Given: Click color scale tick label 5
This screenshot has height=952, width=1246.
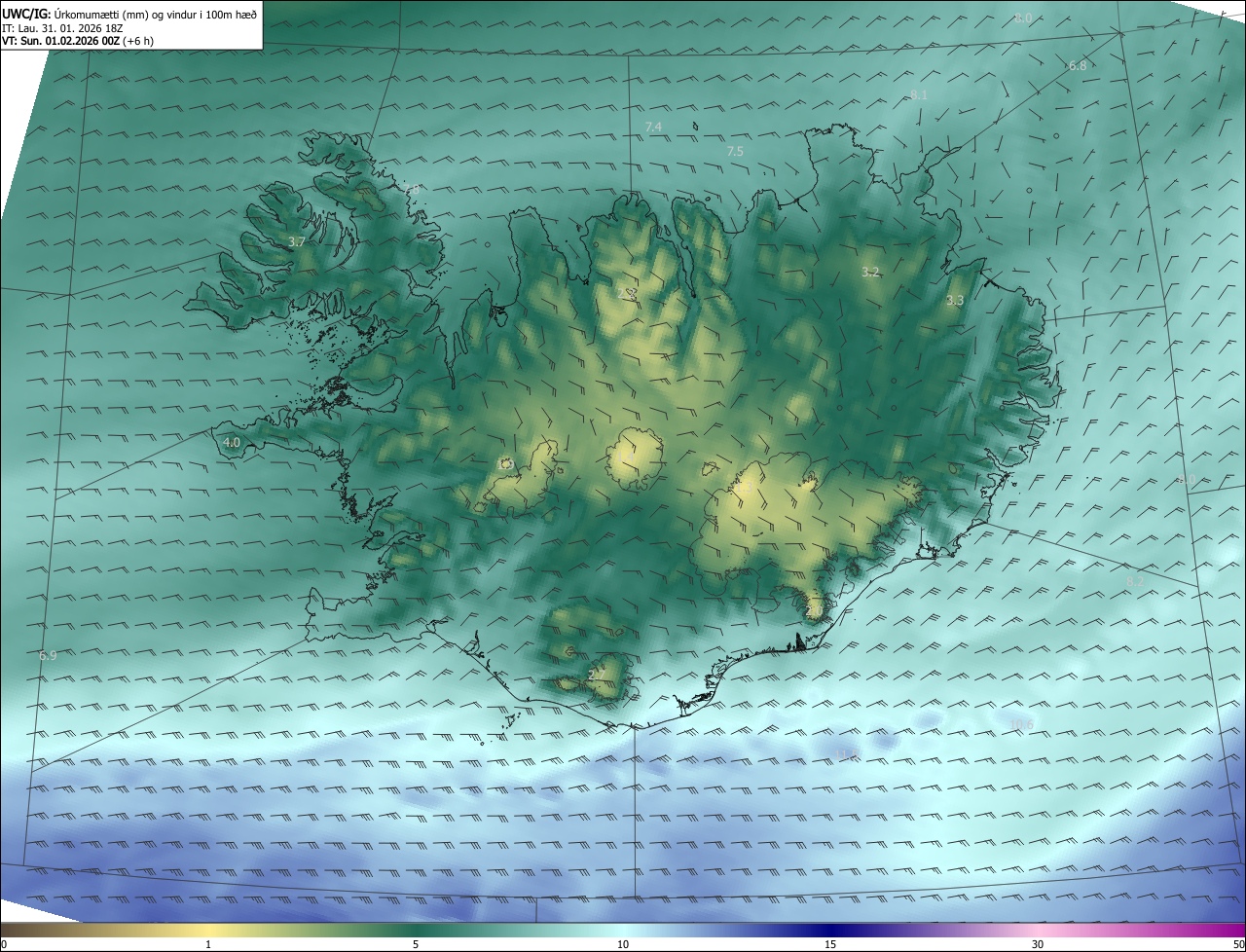Looking at the screenshot, I should 416,944.
